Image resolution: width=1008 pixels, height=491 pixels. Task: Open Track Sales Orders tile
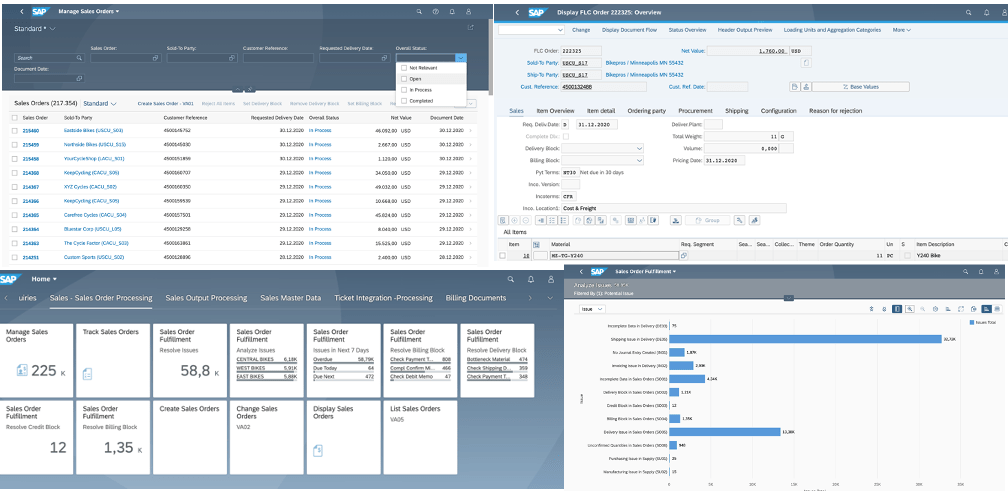point(114,361)
